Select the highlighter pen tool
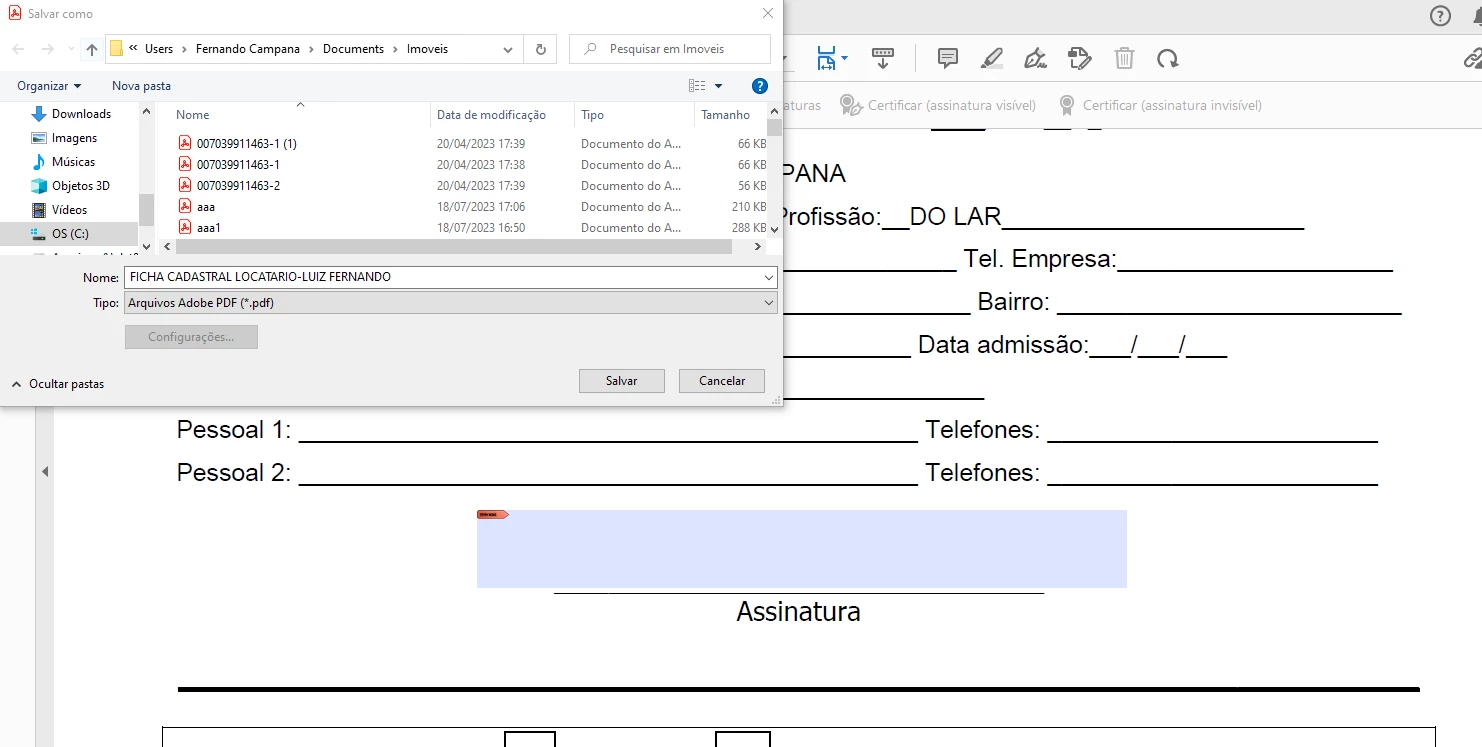The width and height of the screenshot is (1482, 747). (x=991, y=58)
